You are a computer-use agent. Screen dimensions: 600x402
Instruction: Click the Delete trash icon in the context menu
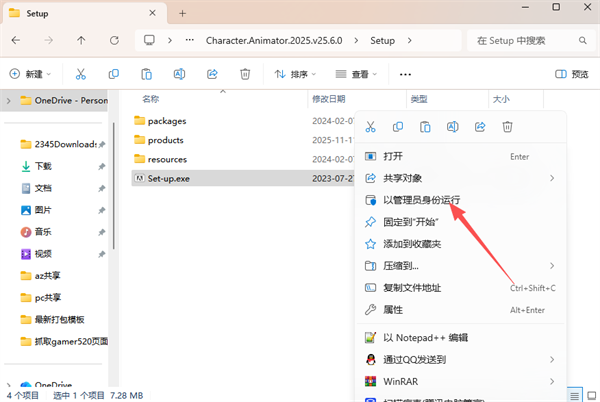(x=507, y=127)
